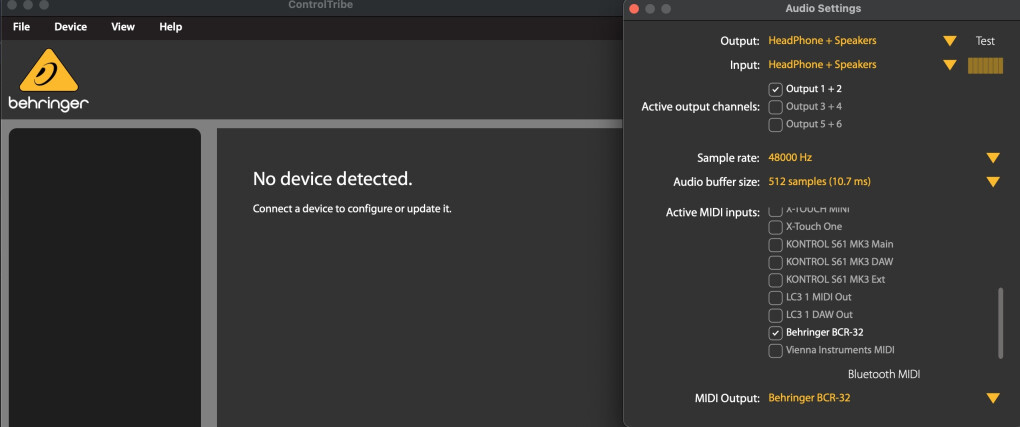Click the input level meter
The image size is (1020, 427).
pyautogui.click(x=985, y=66)
